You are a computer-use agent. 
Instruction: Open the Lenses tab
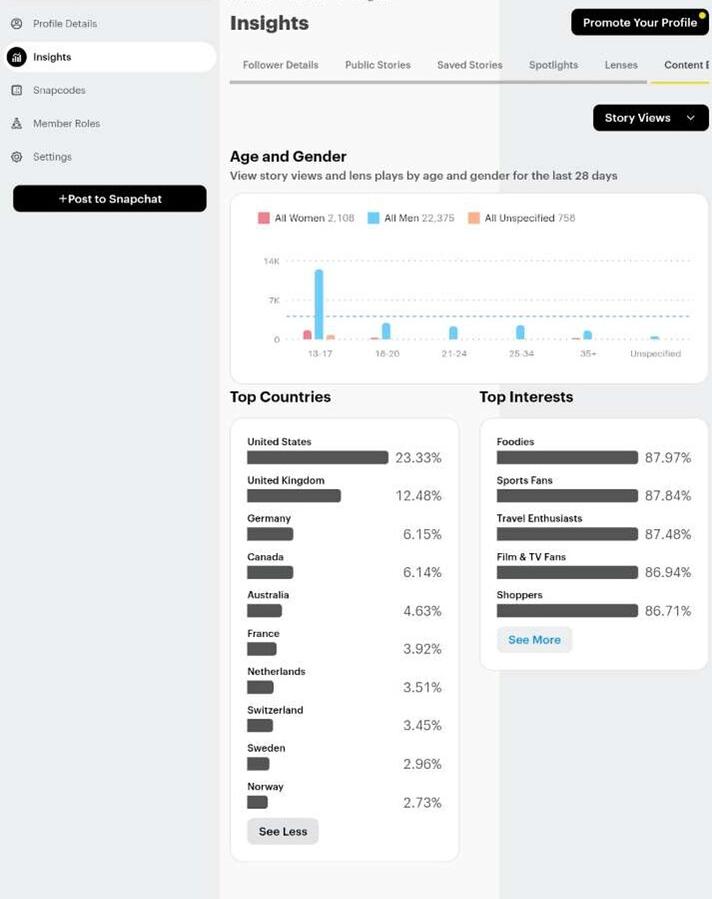pyautogui.click(x=621, y=65)
